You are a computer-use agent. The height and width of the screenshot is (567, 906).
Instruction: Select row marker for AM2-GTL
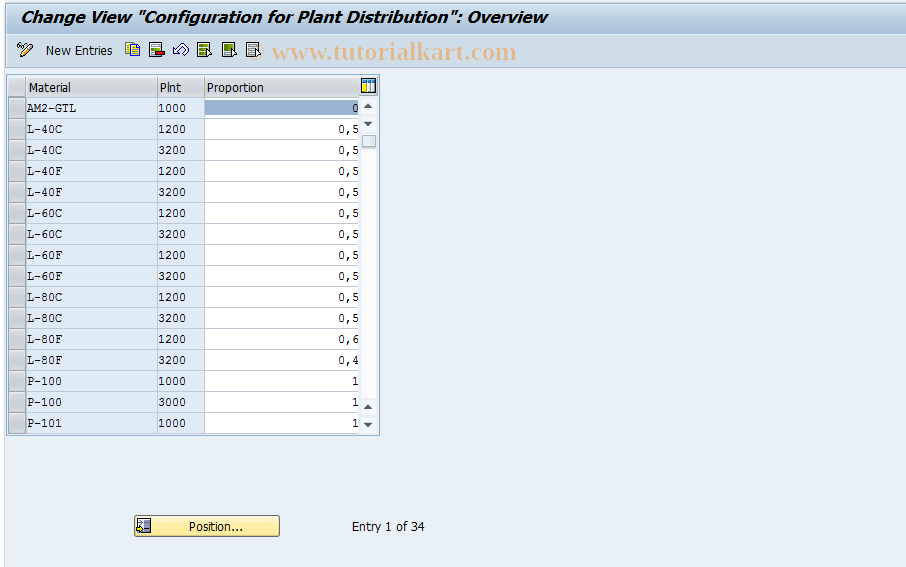(x=17, y=108)
